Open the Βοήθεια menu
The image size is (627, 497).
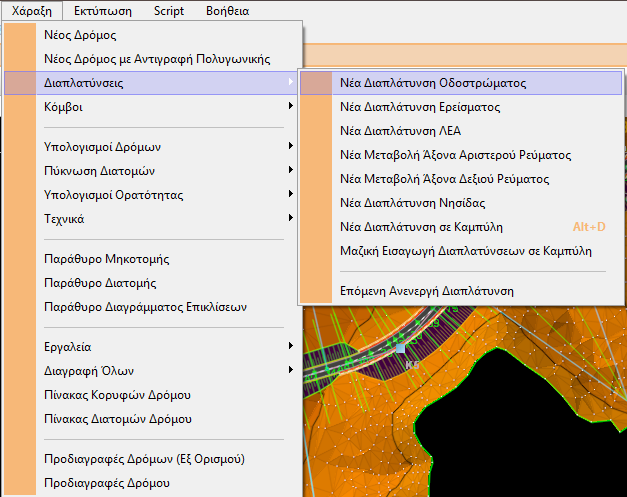(x=228, y=11)
